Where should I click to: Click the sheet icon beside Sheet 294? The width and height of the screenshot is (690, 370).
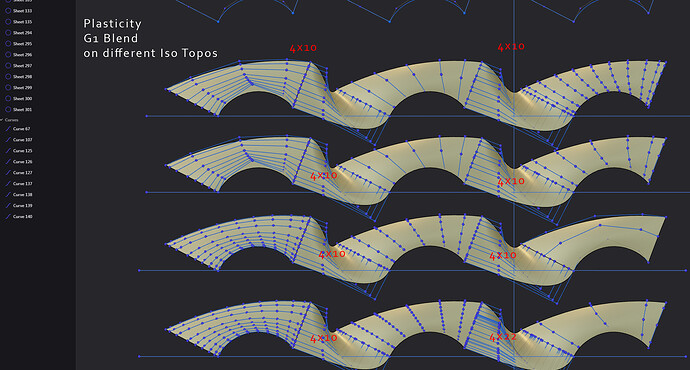(8, 33)
